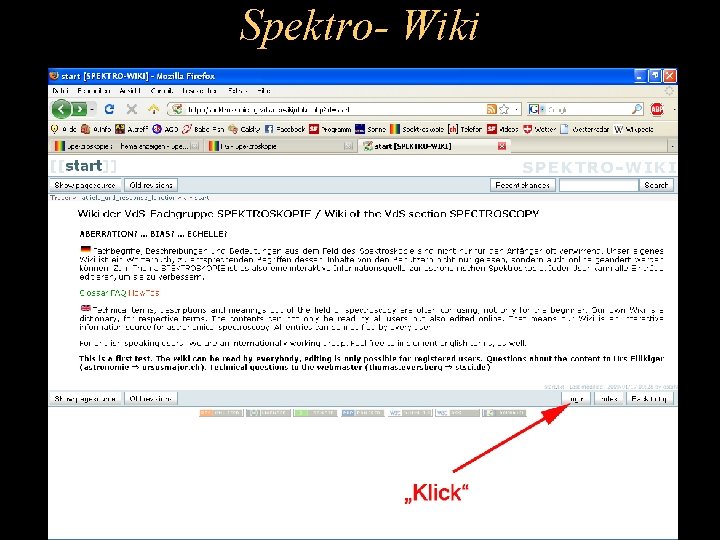The height and width of the screenshot is (540, 720).
Task: Close the second Spektroskopie browser tab
Action: [349, 146]
